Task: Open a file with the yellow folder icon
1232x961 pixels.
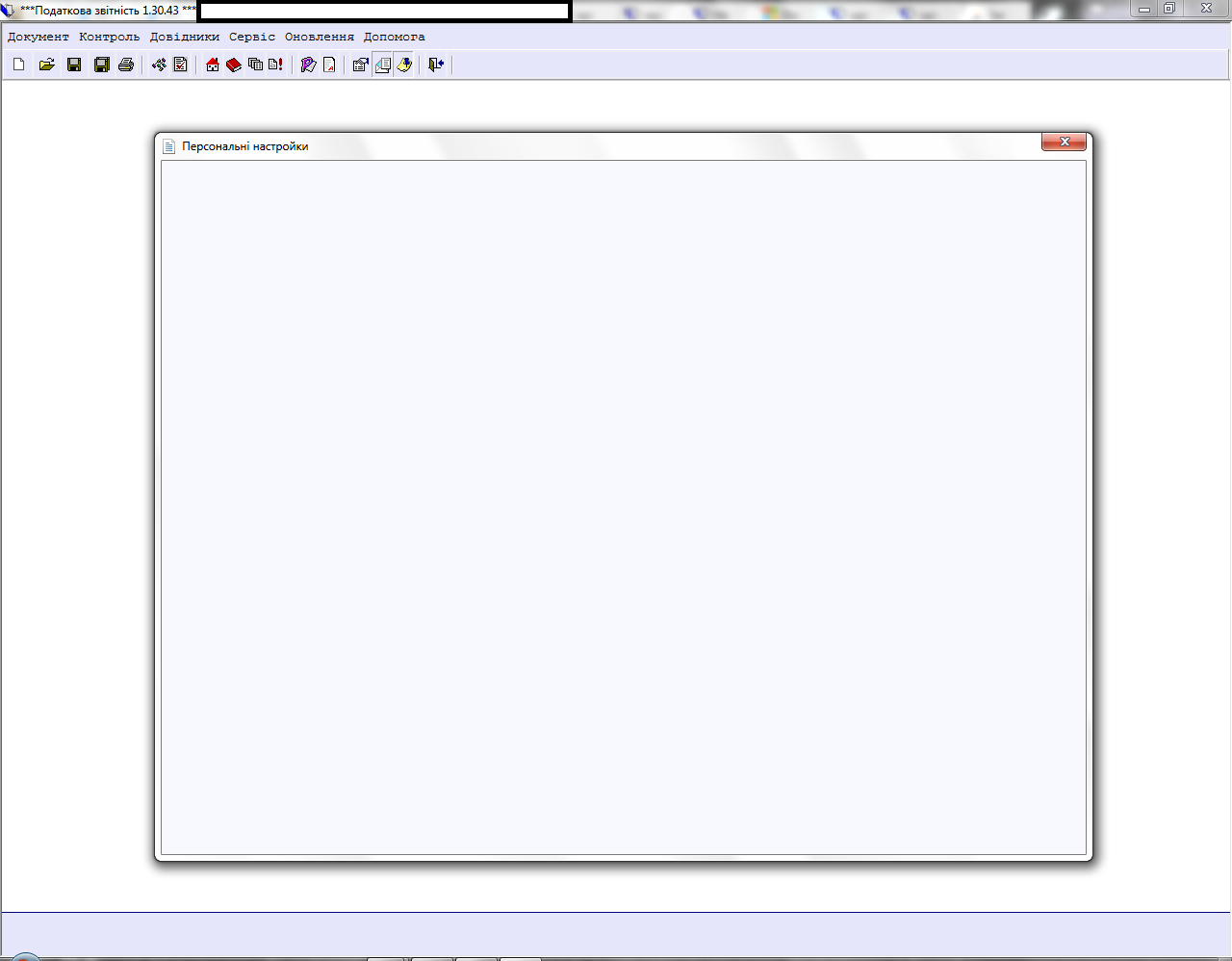Action: pyautogui.click(x=46, y=65)
